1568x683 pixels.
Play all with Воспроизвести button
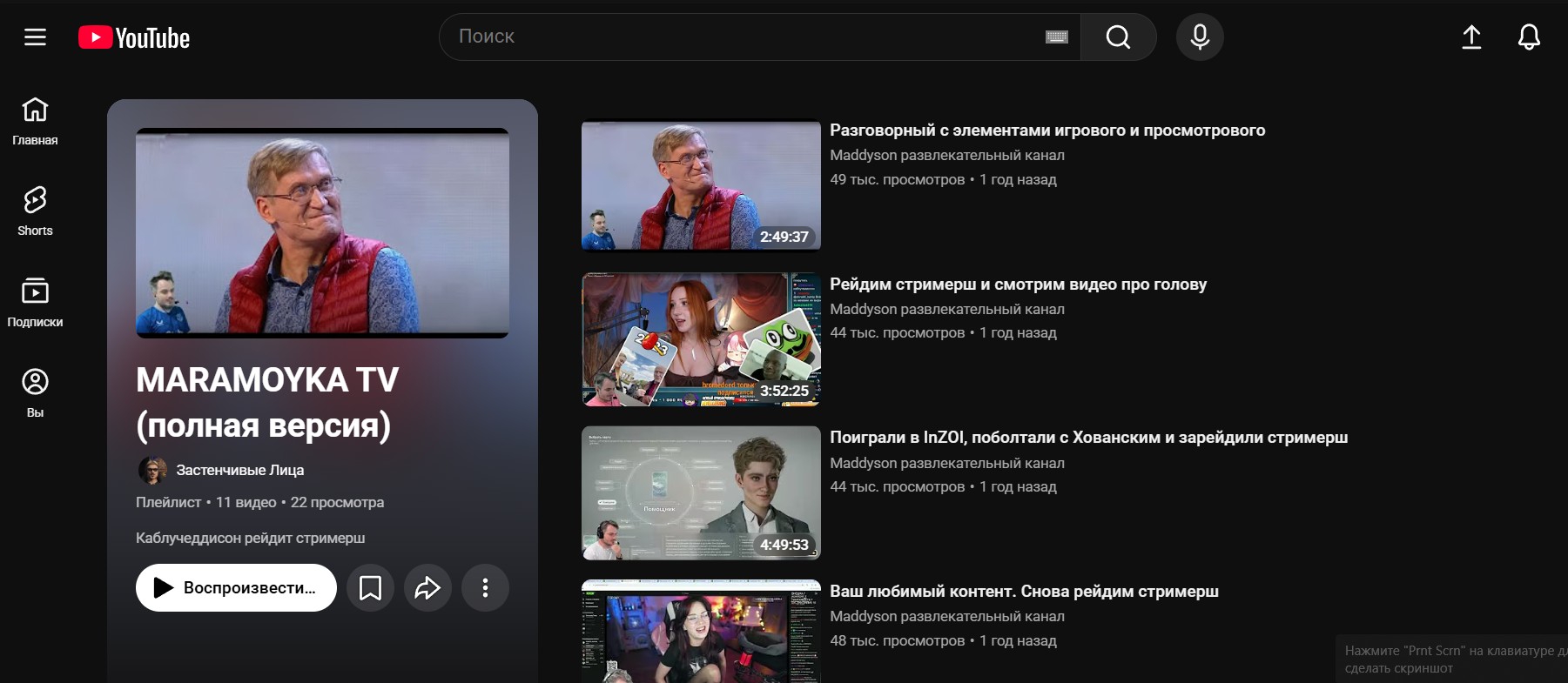(236, 587)
